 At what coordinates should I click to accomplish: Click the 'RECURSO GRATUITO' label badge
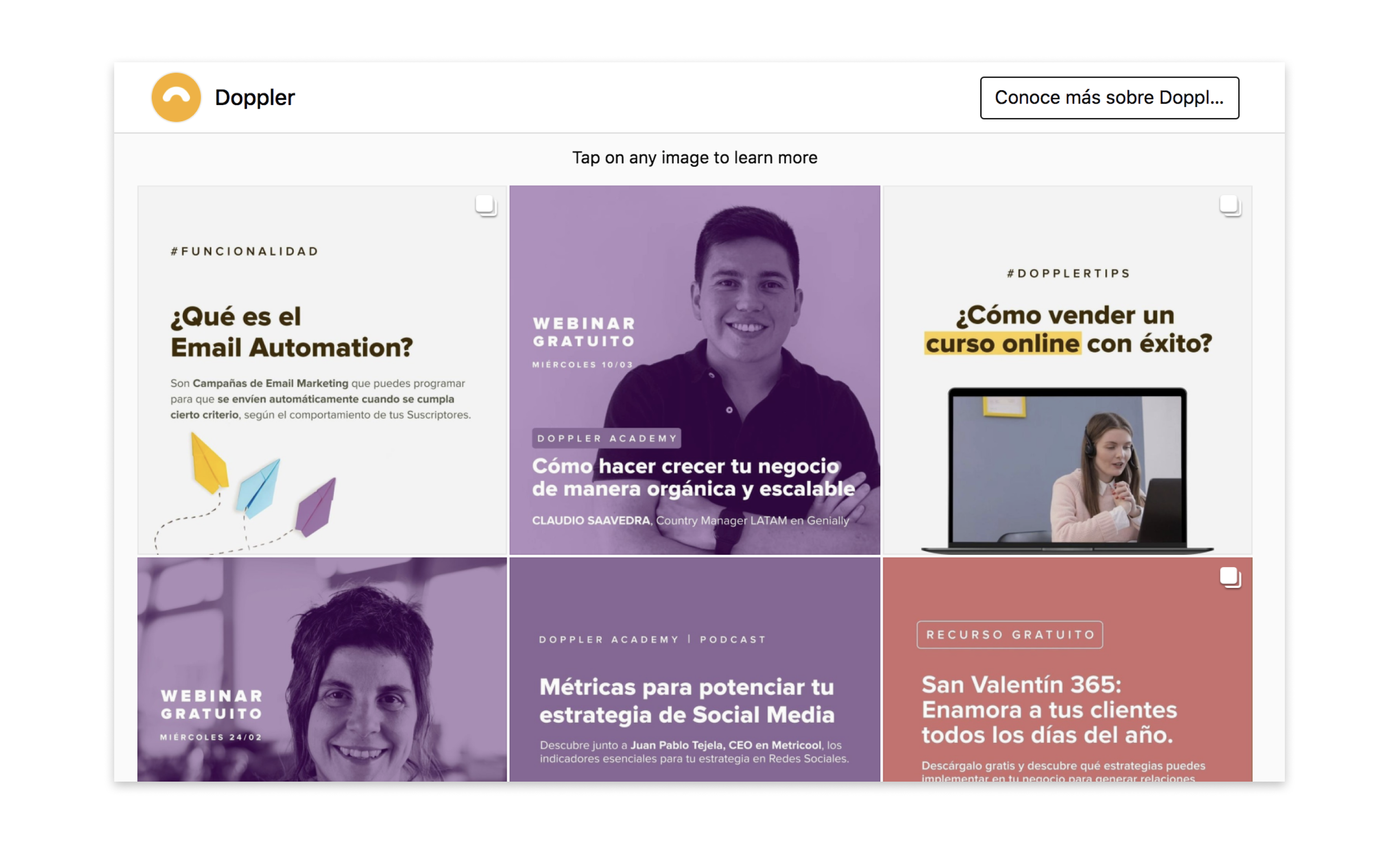click(1009, 634)
